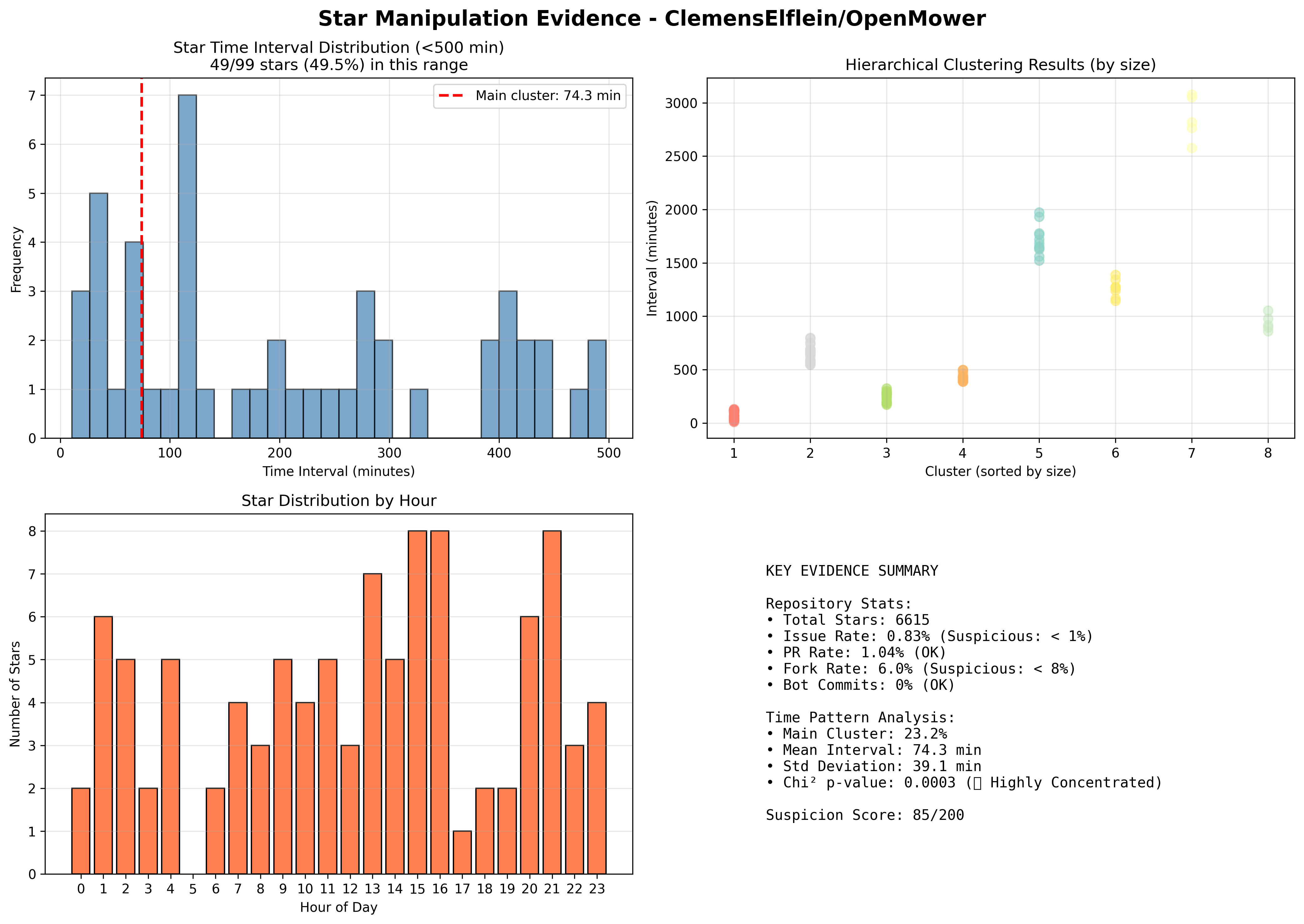The height and width of the screenshot is (924, 1304).
Task: Select the 'Issue Rate: 0.83%' line
Action: [930, 636]
